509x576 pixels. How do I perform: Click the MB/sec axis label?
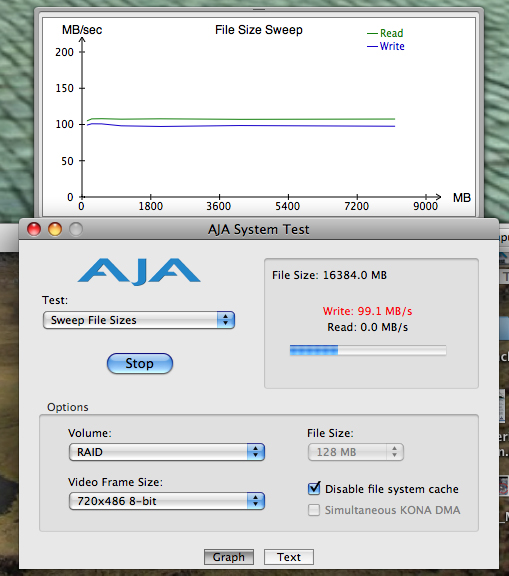(x=82, y=30)
